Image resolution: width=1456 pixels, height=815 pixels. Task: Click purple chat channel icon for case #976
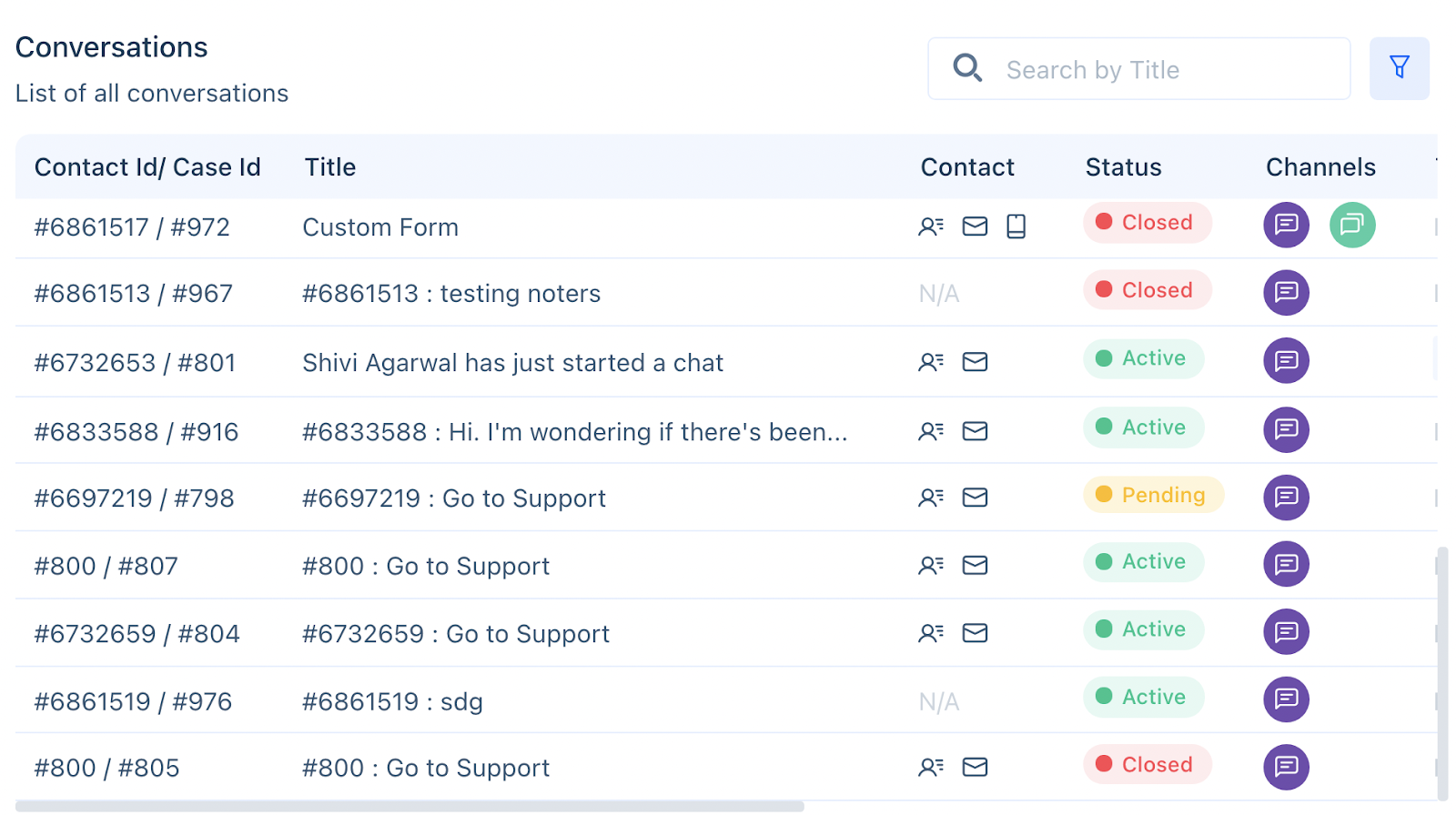[1286, 699]
